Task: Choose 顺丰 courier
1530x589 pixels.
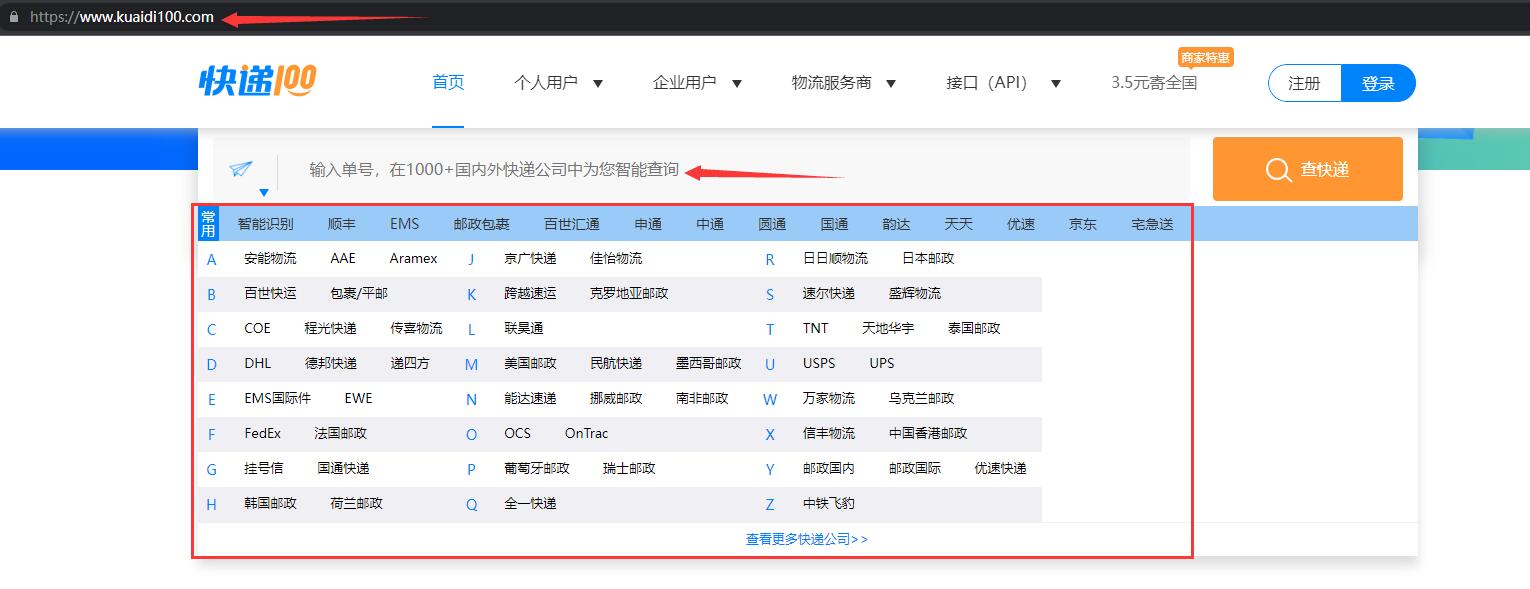Action: (342, 224)
